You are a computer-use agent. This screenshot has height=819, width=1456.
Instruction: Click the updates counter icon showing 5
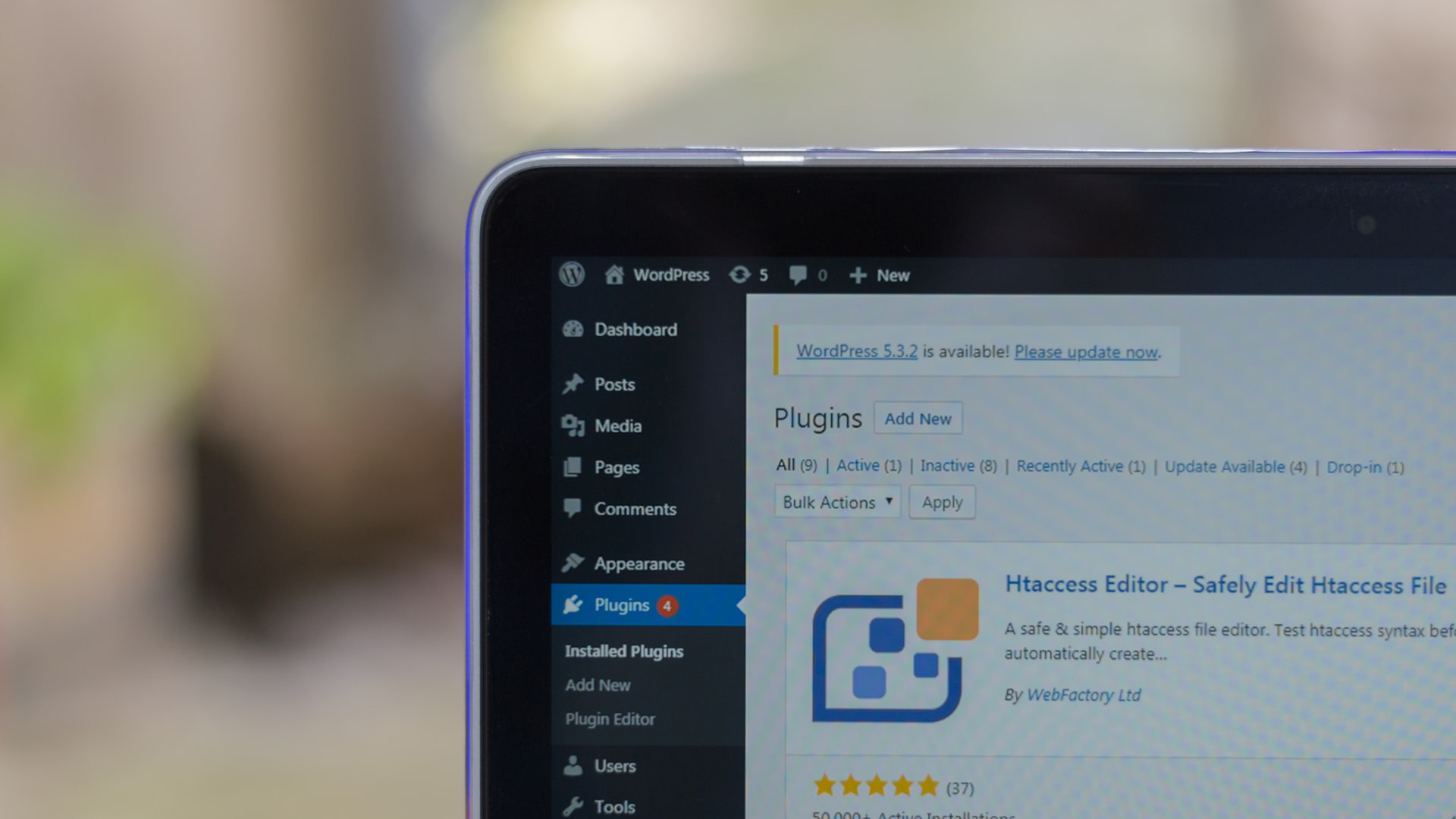coord(747,275)
